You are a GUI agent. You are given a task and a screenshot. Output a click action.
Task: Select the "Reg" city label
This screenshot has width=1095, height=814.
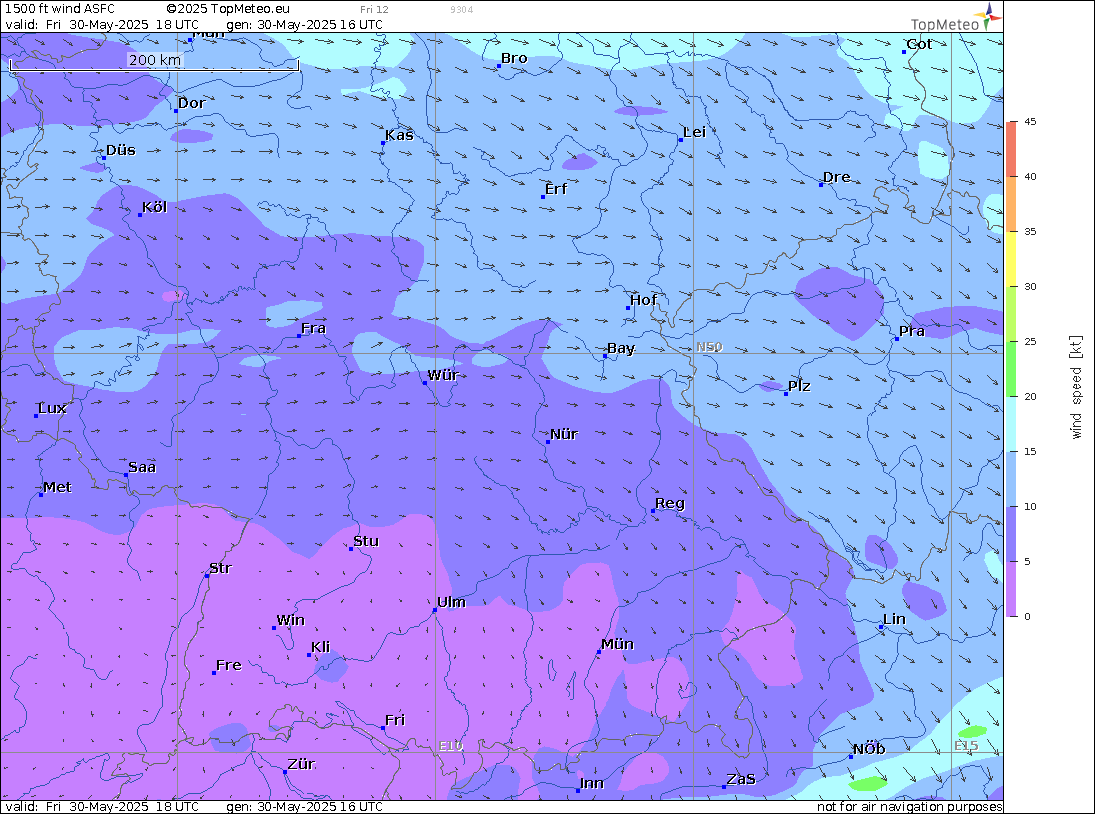670,504
